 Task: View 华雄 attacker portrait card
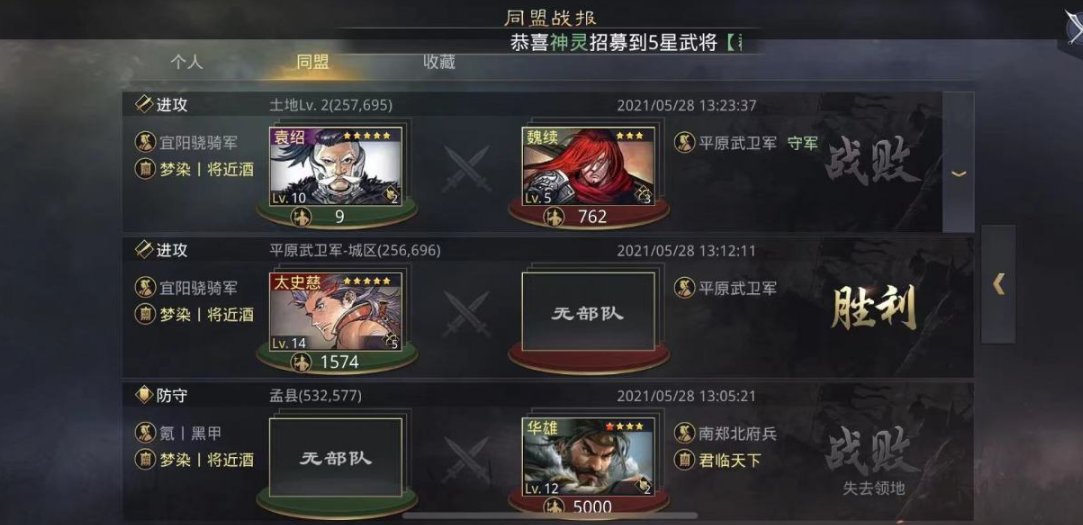click(588, 457)
